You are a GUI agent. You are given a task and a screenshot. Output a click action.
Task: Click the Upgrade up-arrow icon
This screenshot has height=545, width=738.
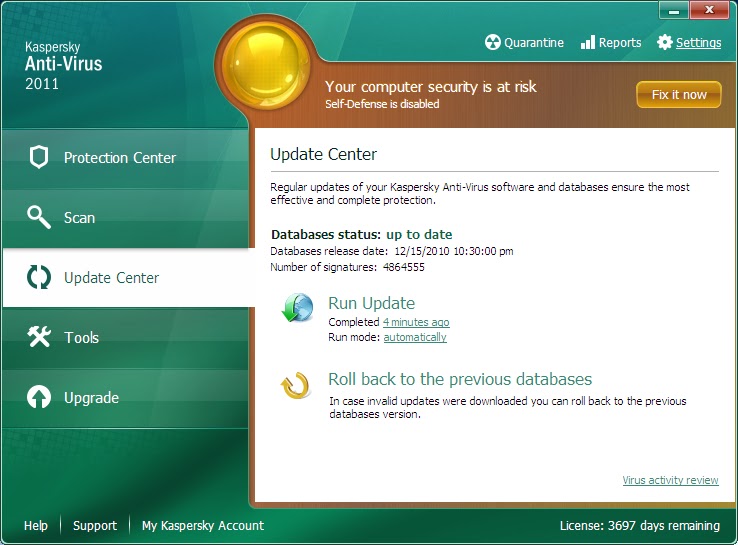pos(39,397)
